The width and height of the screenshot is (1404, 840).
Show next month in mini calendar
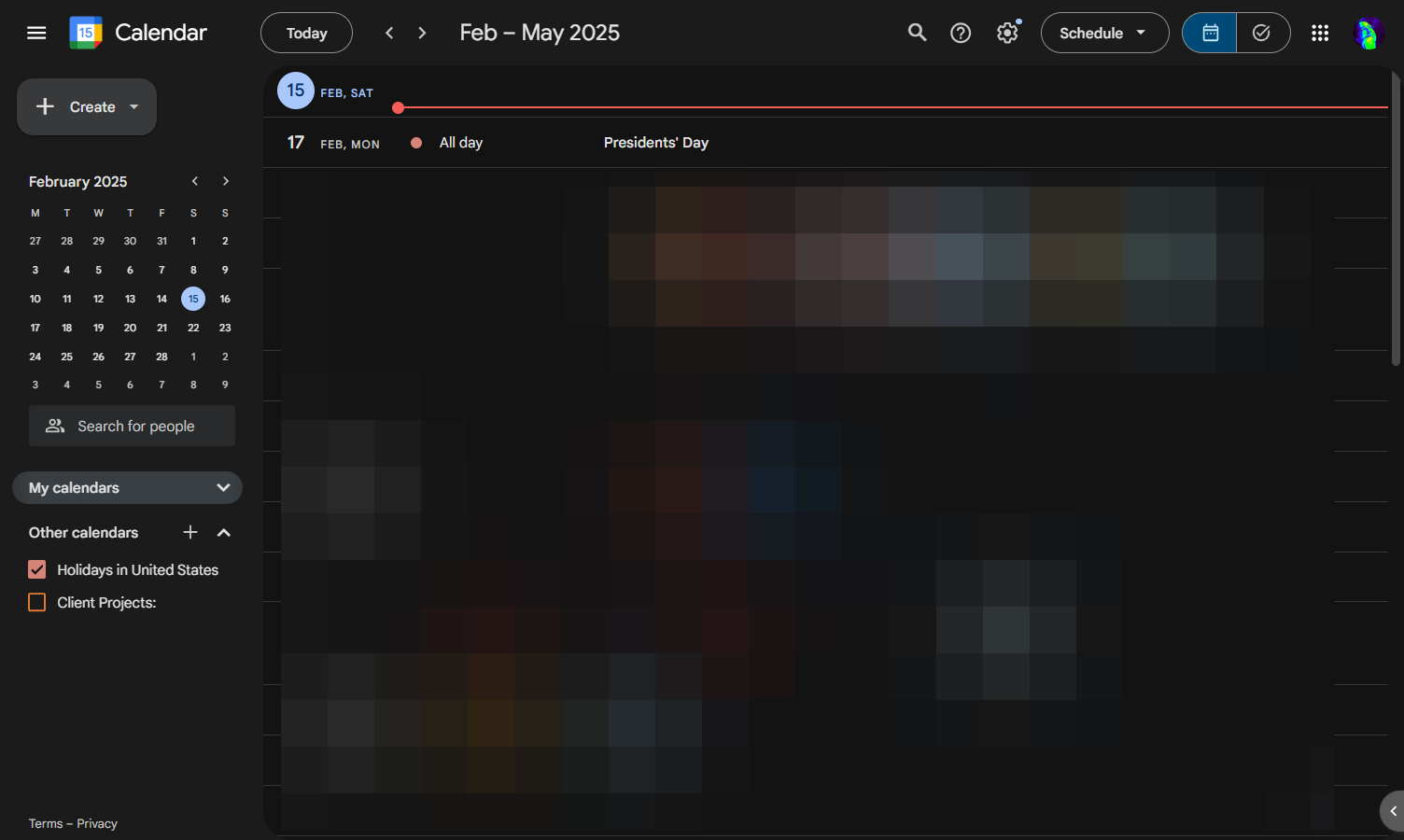point(225,181)
